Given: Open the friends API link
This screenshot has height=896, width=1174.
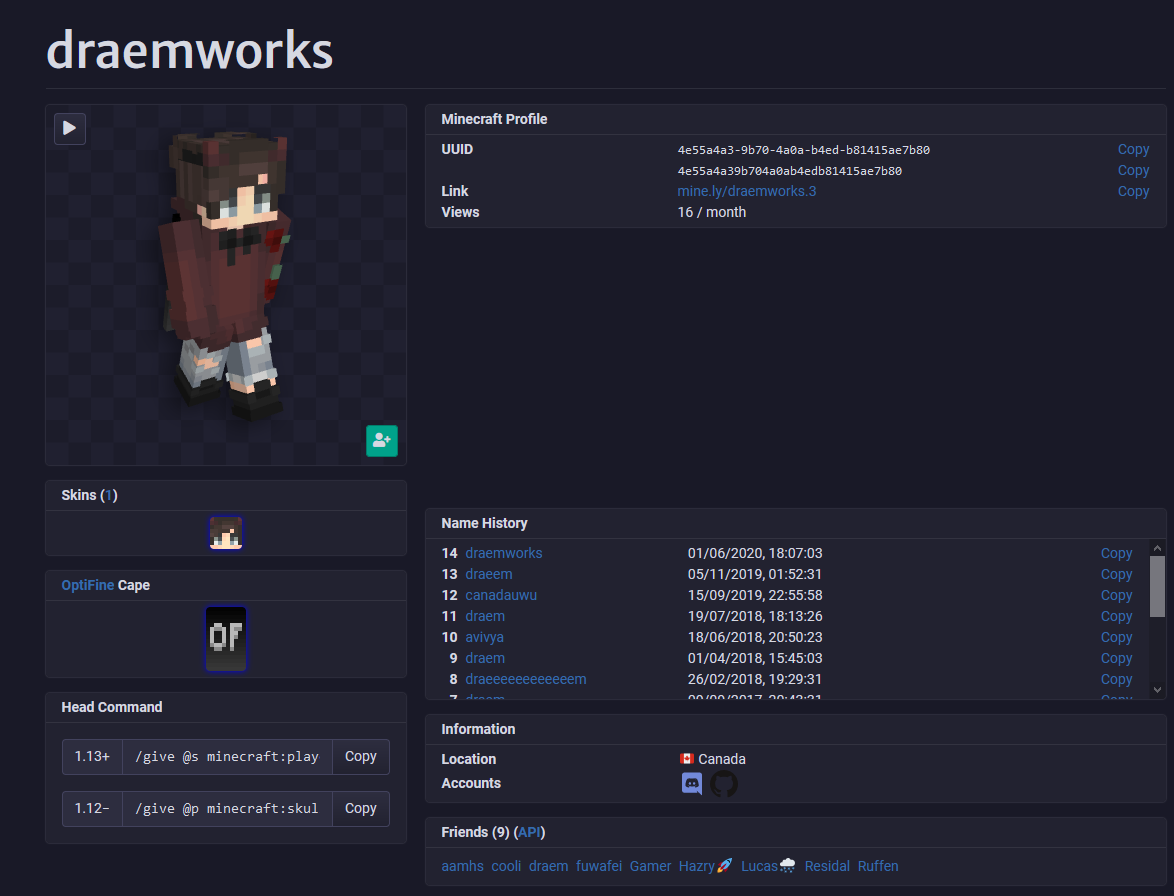Looking at the screenshot, I should (529, 832).
